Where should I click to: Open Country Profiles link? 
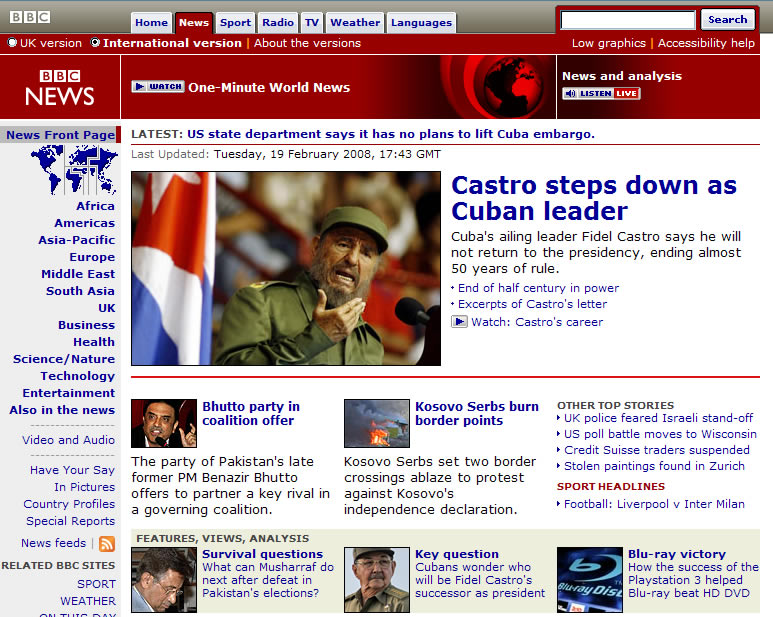69,504
